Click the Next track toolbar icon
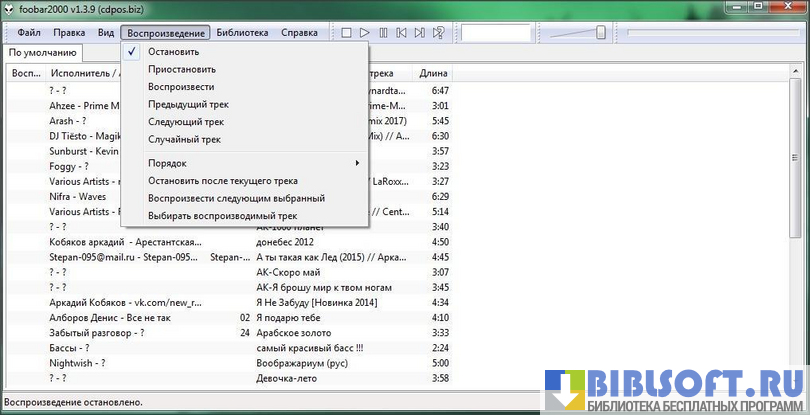The image size is (810, 415). [419, 33]
